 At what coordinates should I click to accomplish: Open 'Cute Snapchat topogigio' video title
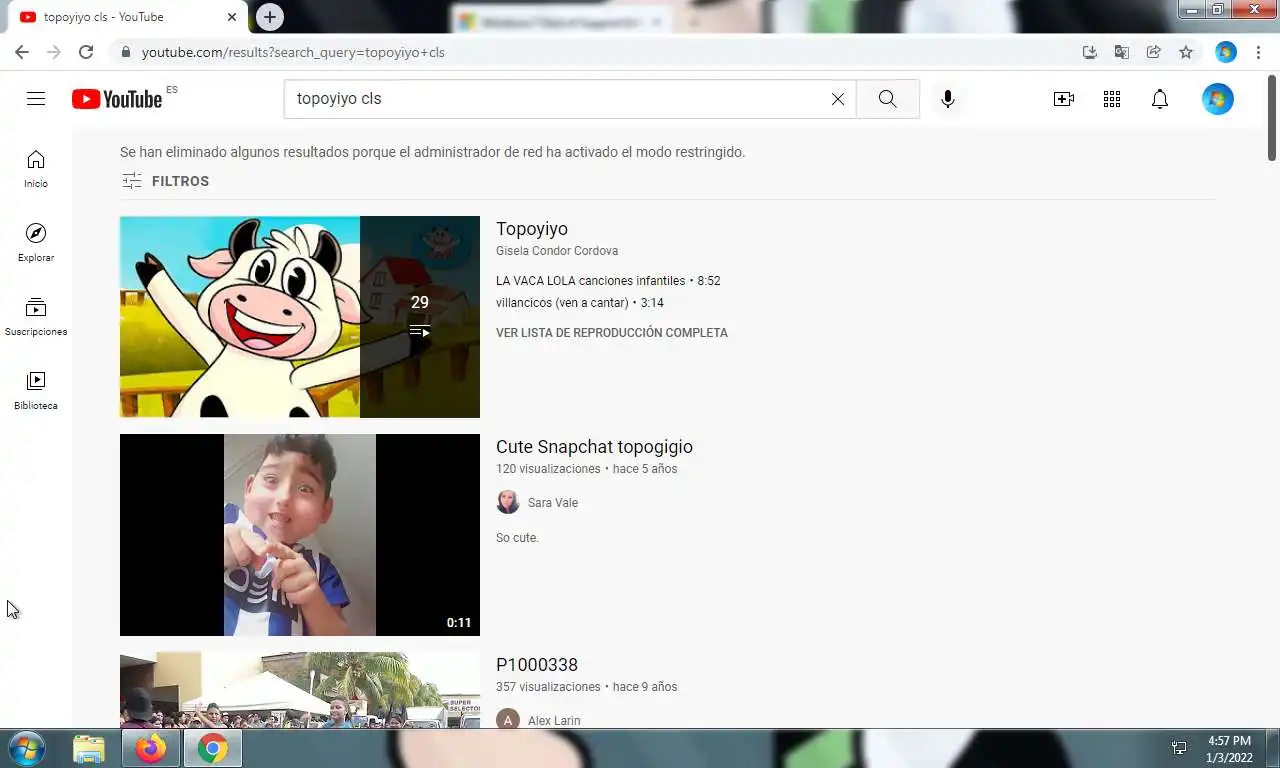click(594, 447)
